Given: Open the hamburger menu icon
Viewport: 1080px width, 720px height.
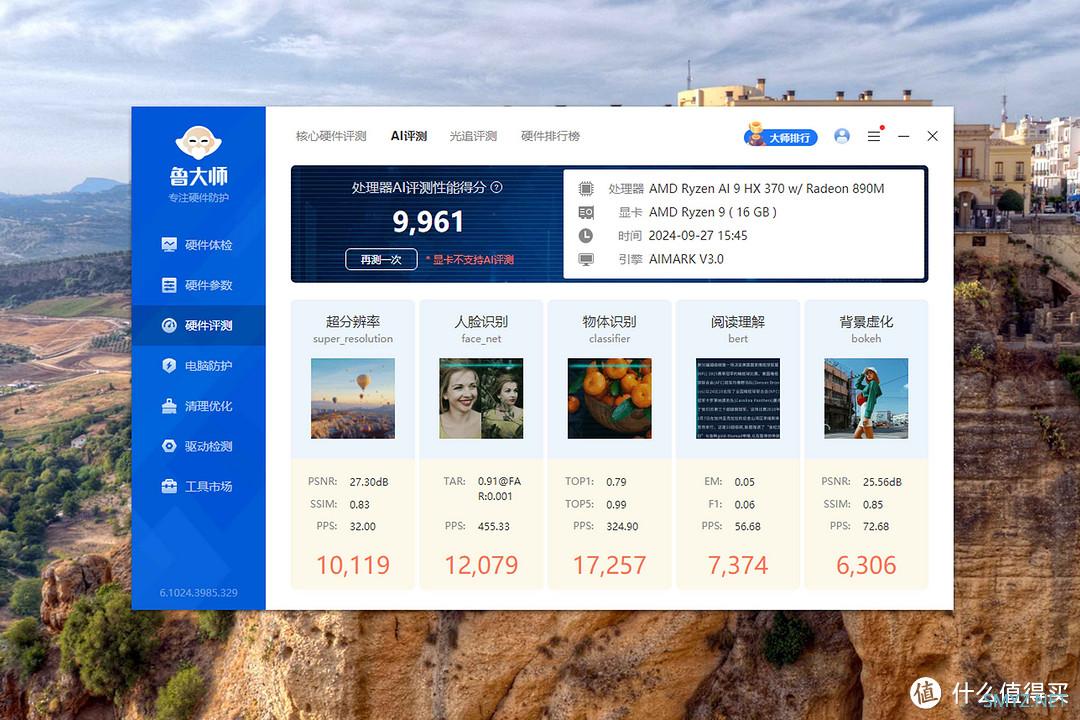Looking at the screenshot, I should tap(874, 136).
